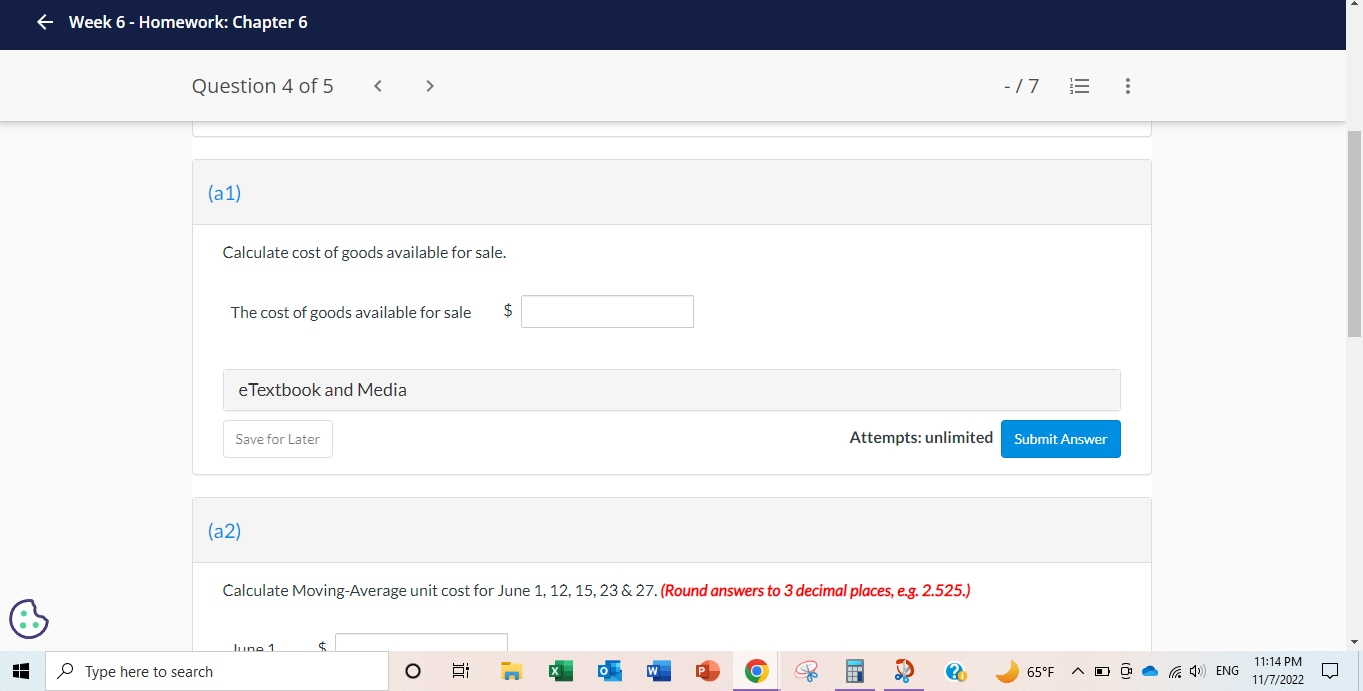Switch the ENG input language
Image resolution: width=1363 pixels, height=691 pixels.
point(1227,671)
